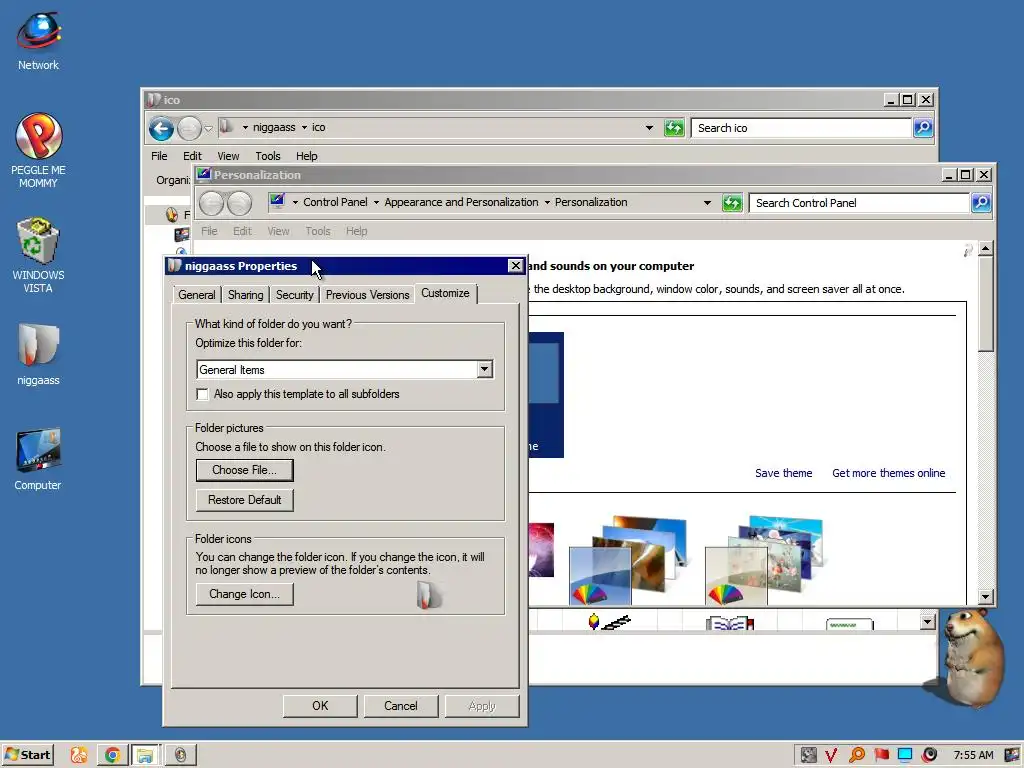Click the Search Control Panel field
This screenshot has height=768, width=1024.
pyautogui.click(x=859, y=203)
